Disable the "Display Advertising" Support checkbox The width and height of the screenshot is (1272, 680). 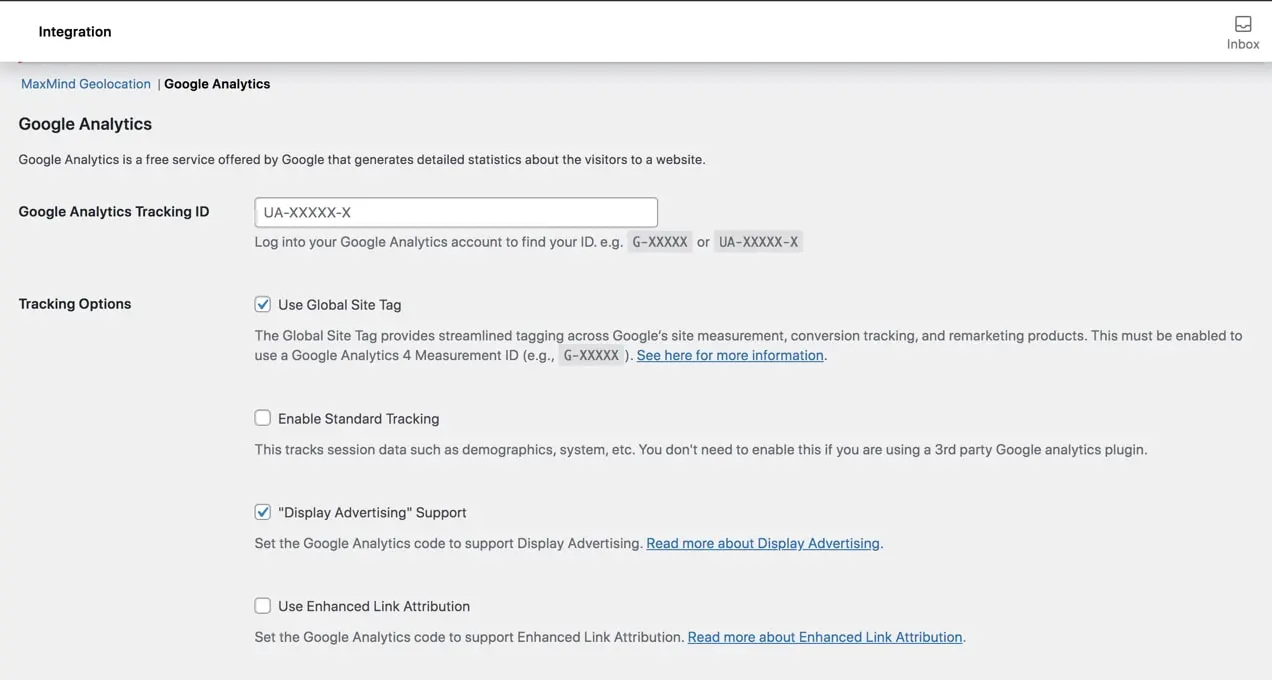pos(263,512)
